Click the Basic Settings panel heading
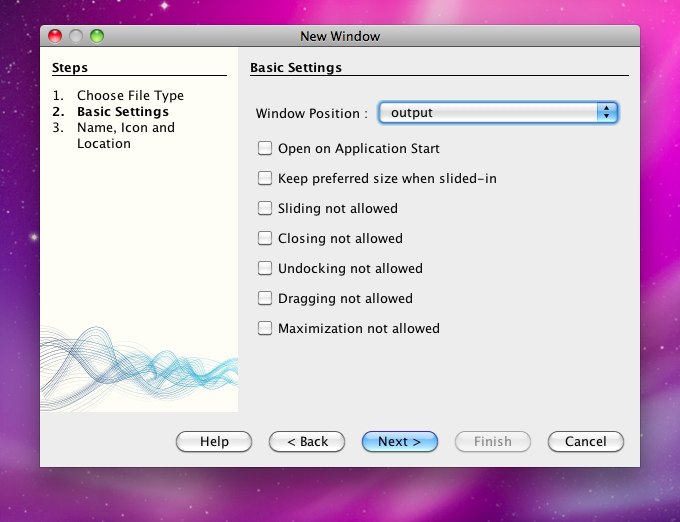 [296, 68]
